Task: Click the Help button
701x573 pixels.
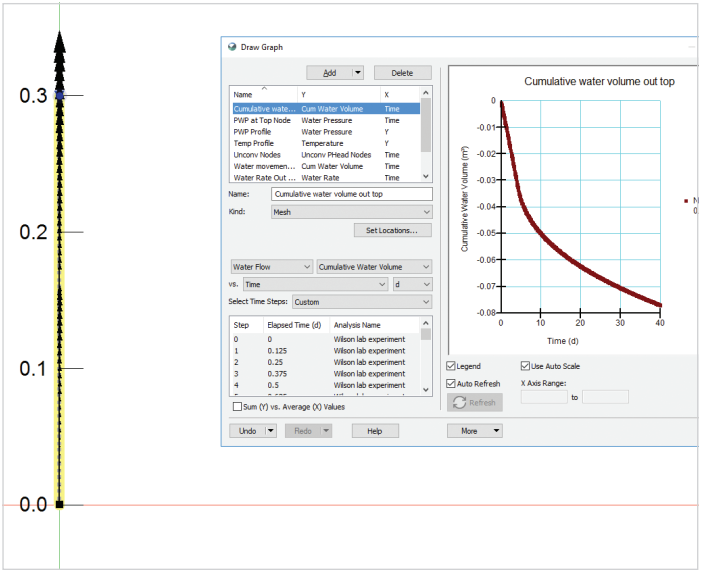Action: tap(375, 431)
